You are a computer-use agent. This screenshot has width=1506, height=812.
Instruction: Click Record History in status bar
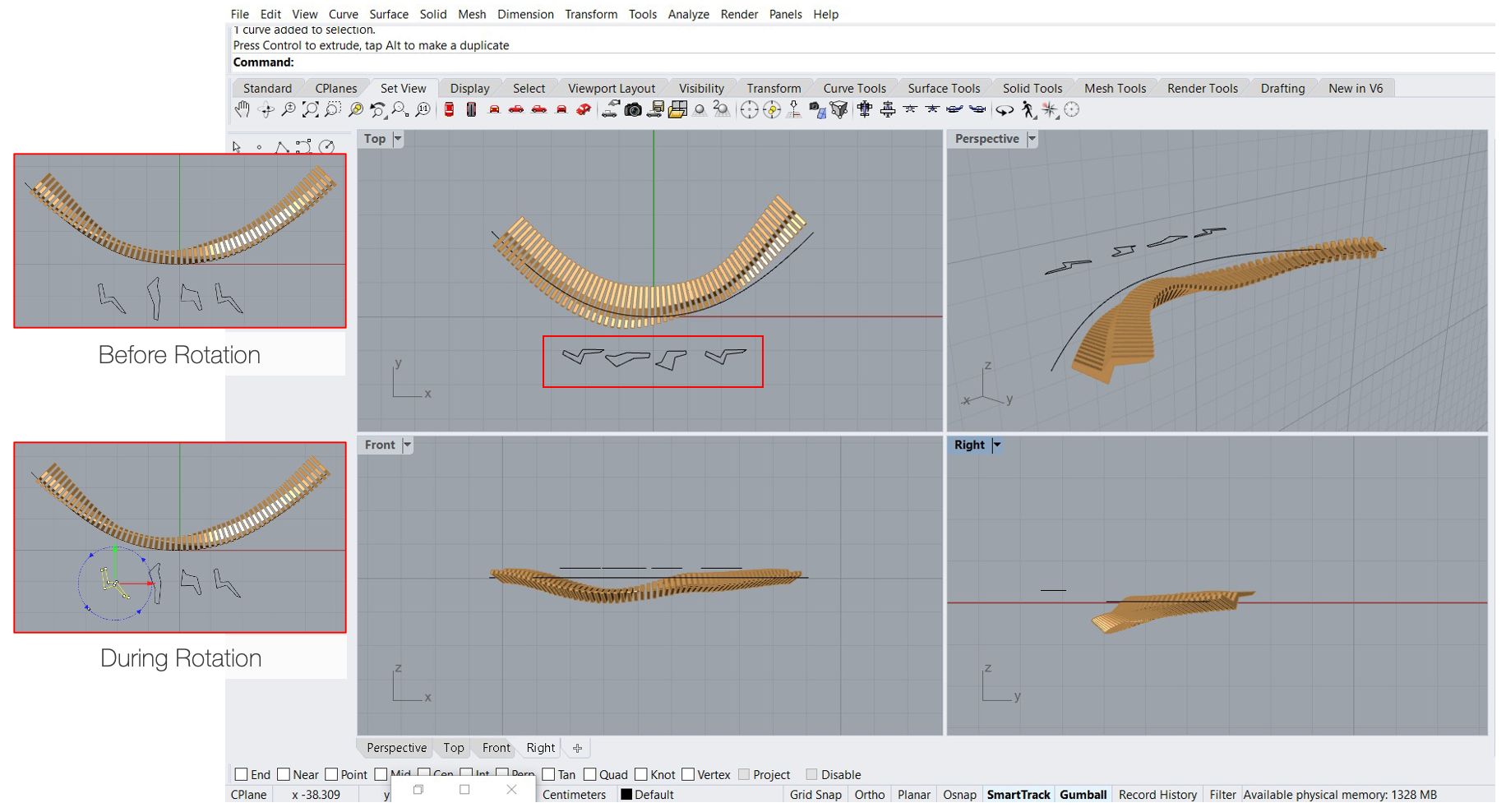(x=1157, y=795)
